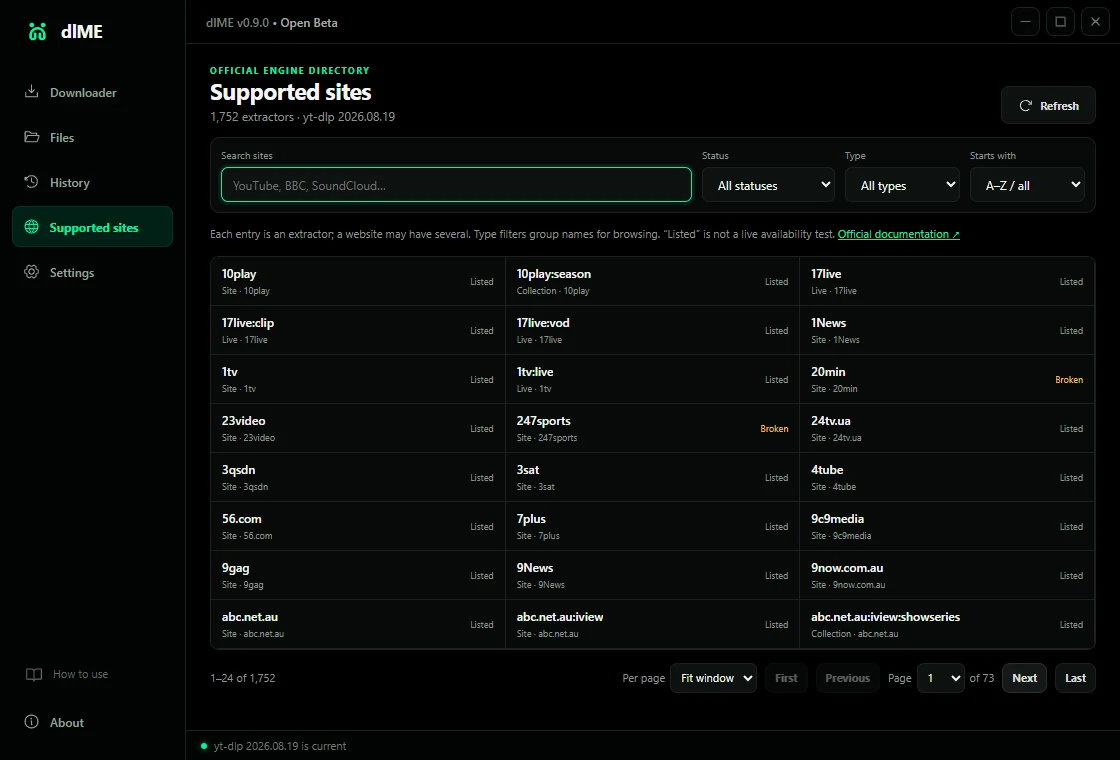This screenshot has height=760, width=1120.
Task: Focus the Search sites input field
Action: 456,185
